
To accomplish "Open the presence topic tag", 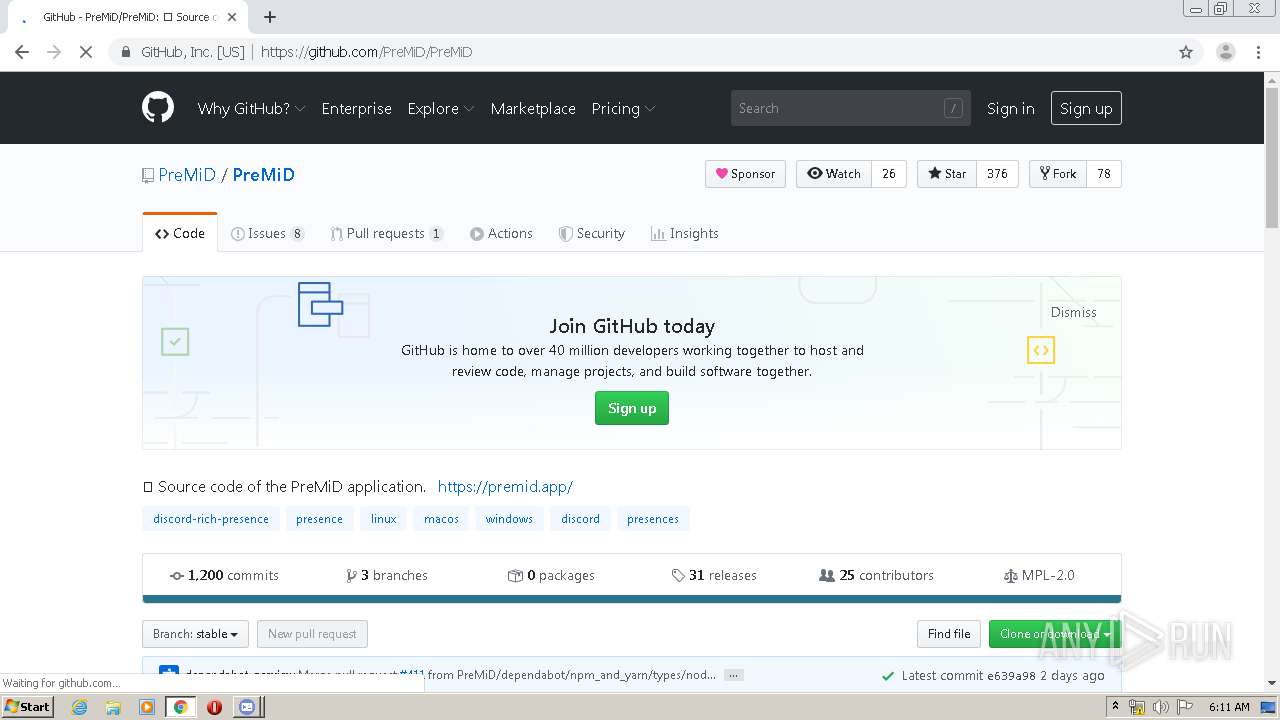I will coord(319,519).
